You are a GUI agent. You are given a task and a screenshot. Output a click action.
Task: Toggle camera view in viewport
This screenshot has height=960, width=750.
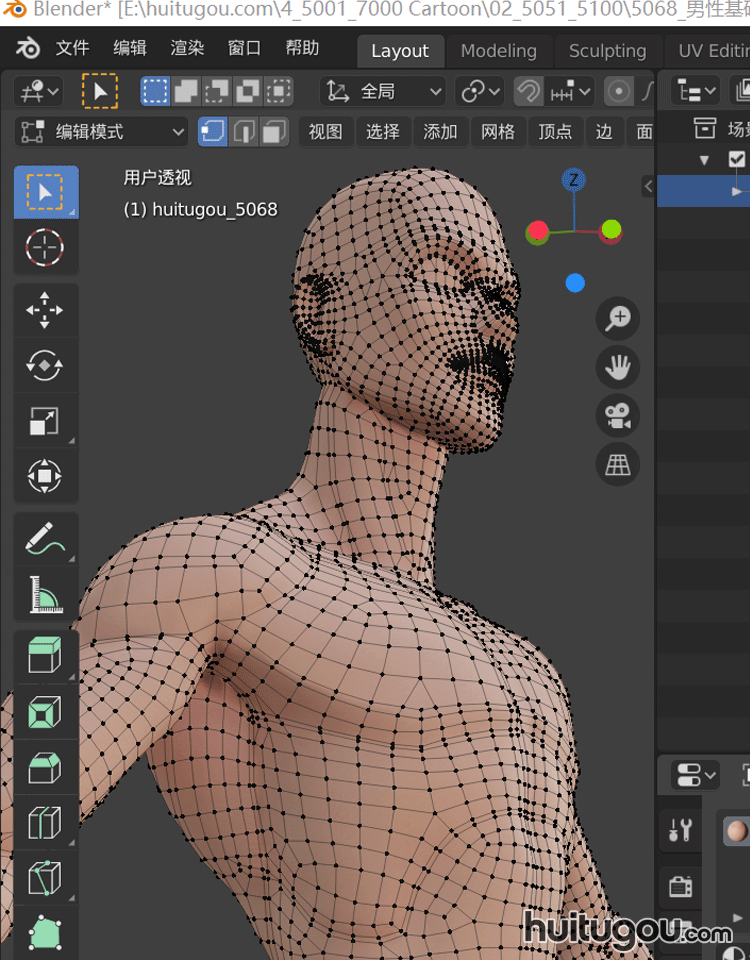(618, 415)
